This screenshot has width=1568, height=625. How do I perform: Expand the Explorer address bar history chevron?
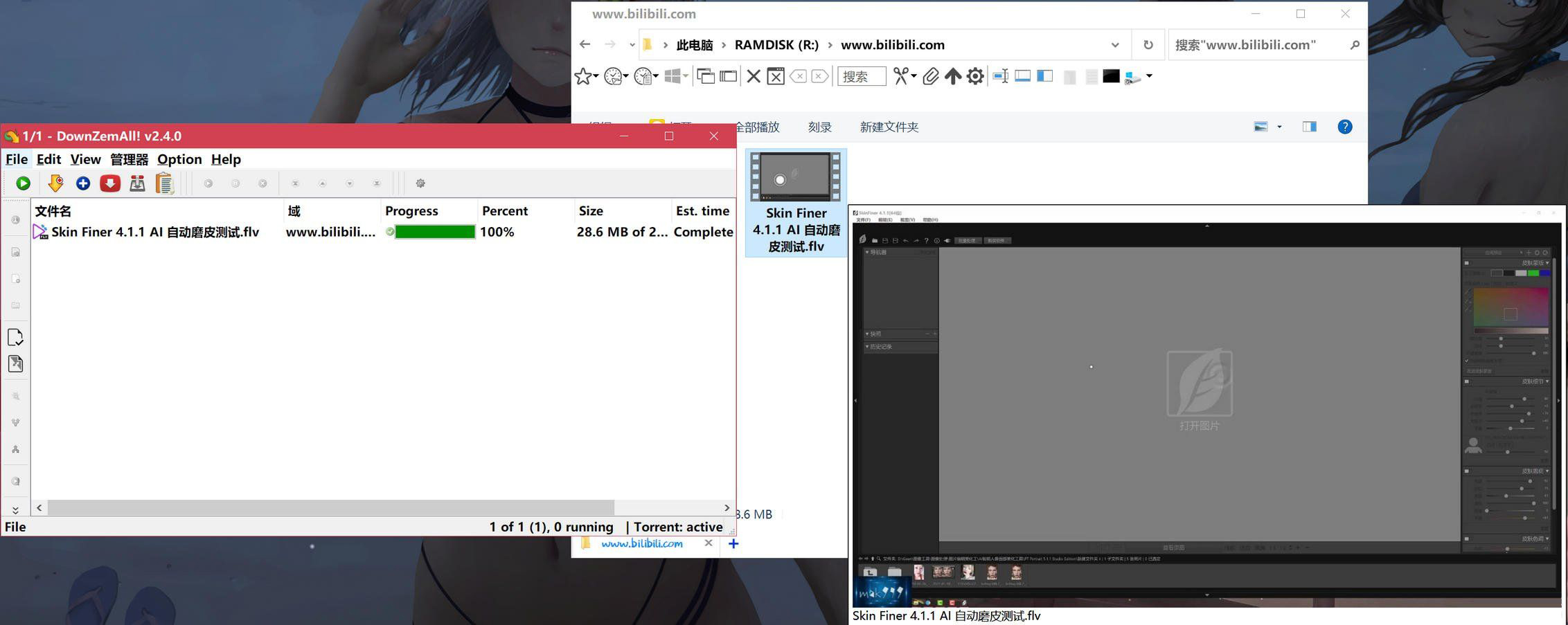(1115, 45)
